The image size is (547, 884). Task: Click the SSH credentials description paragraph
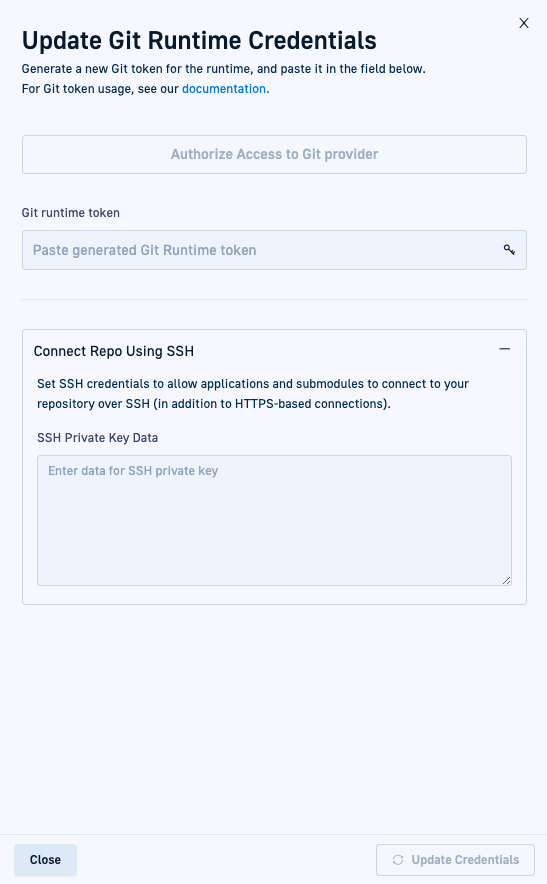253,394
